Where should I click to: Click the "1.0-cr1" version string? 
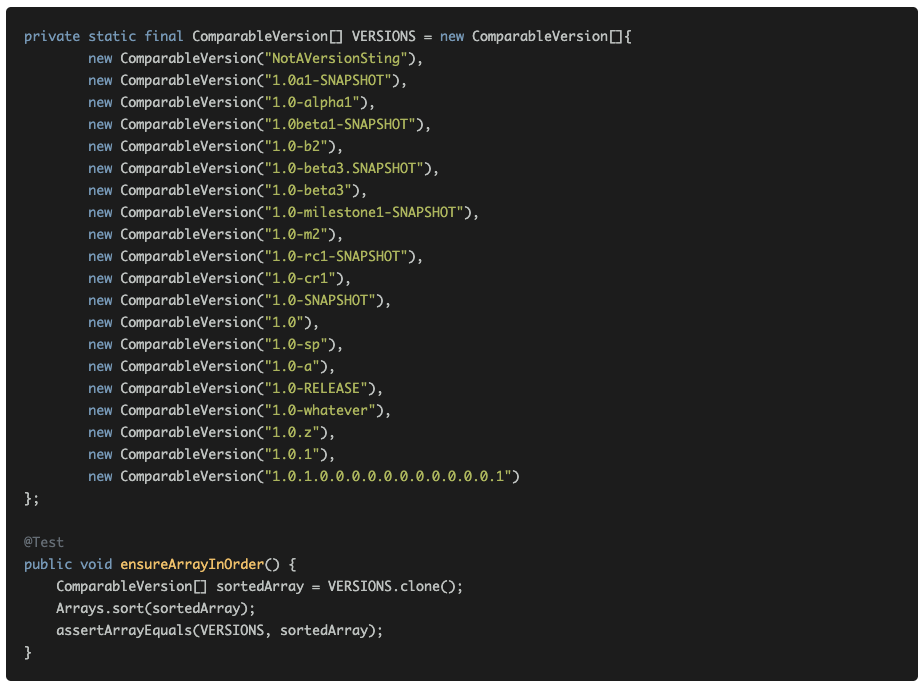300,278
